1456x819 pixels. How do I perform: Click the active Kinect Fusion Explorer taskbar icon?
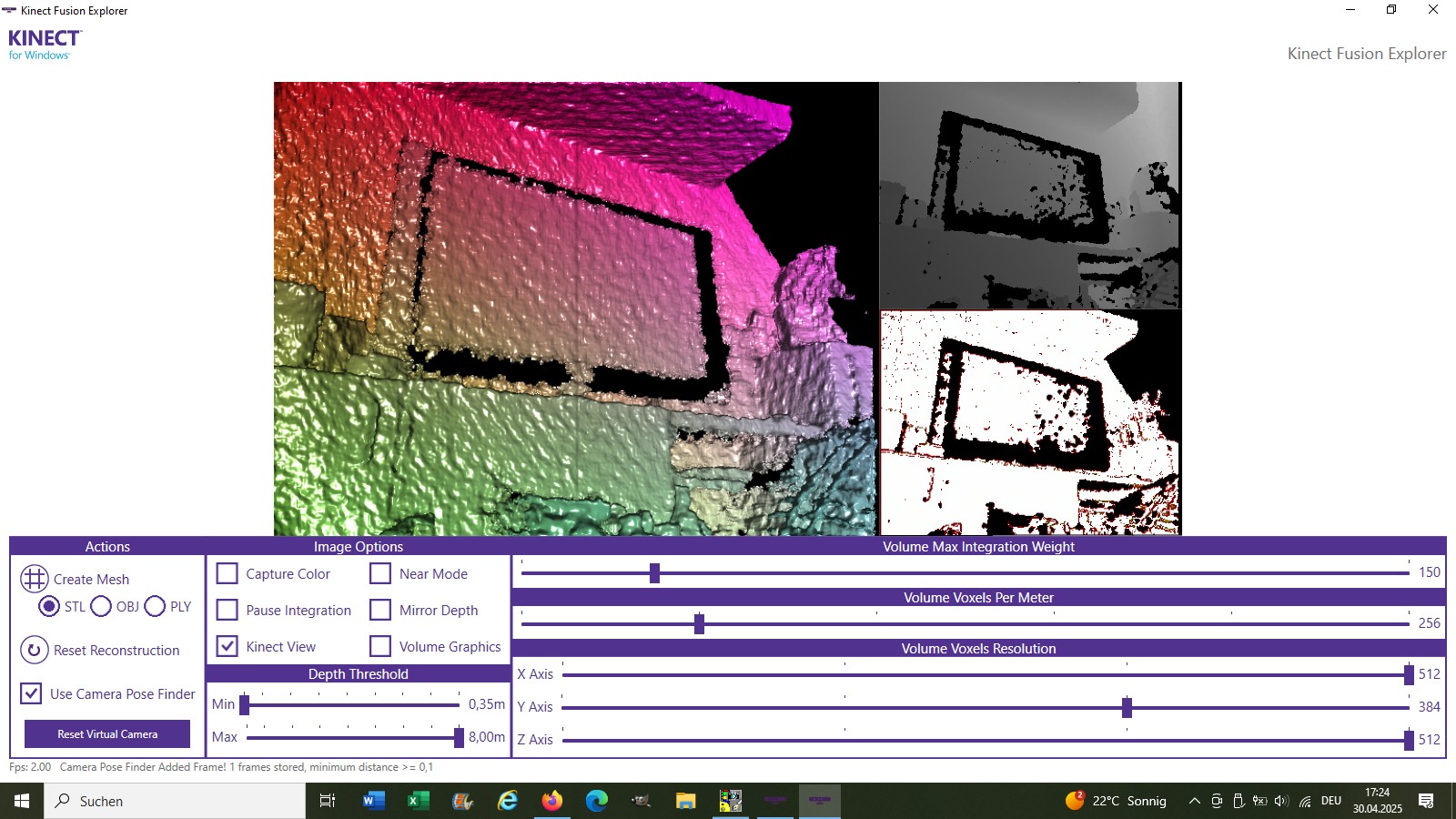820,801
